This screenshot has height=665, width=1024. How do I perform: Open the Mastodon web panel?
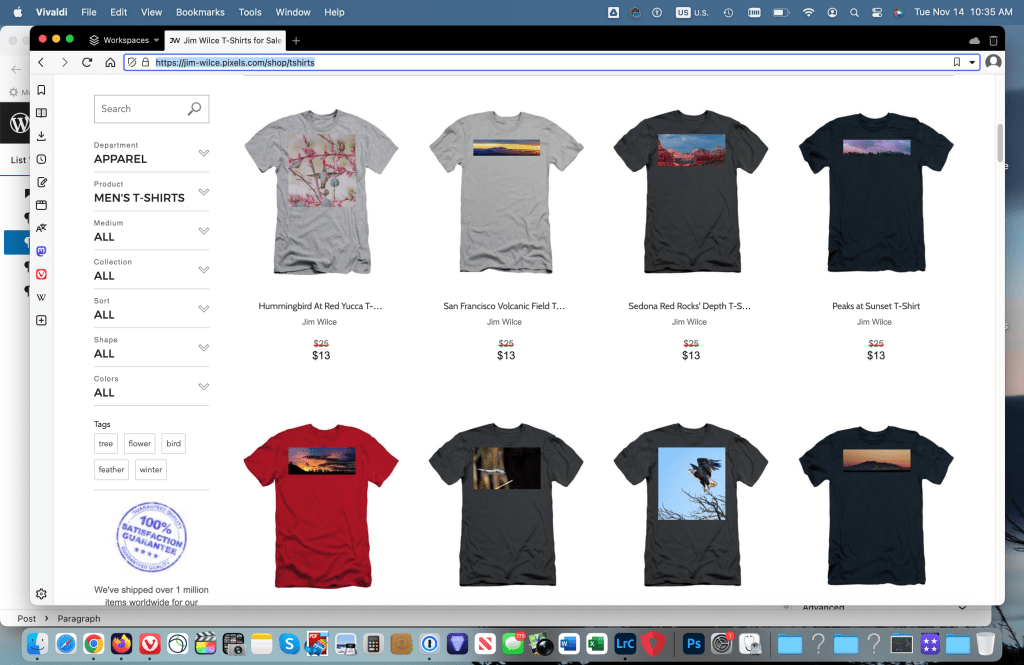point(41,251)
